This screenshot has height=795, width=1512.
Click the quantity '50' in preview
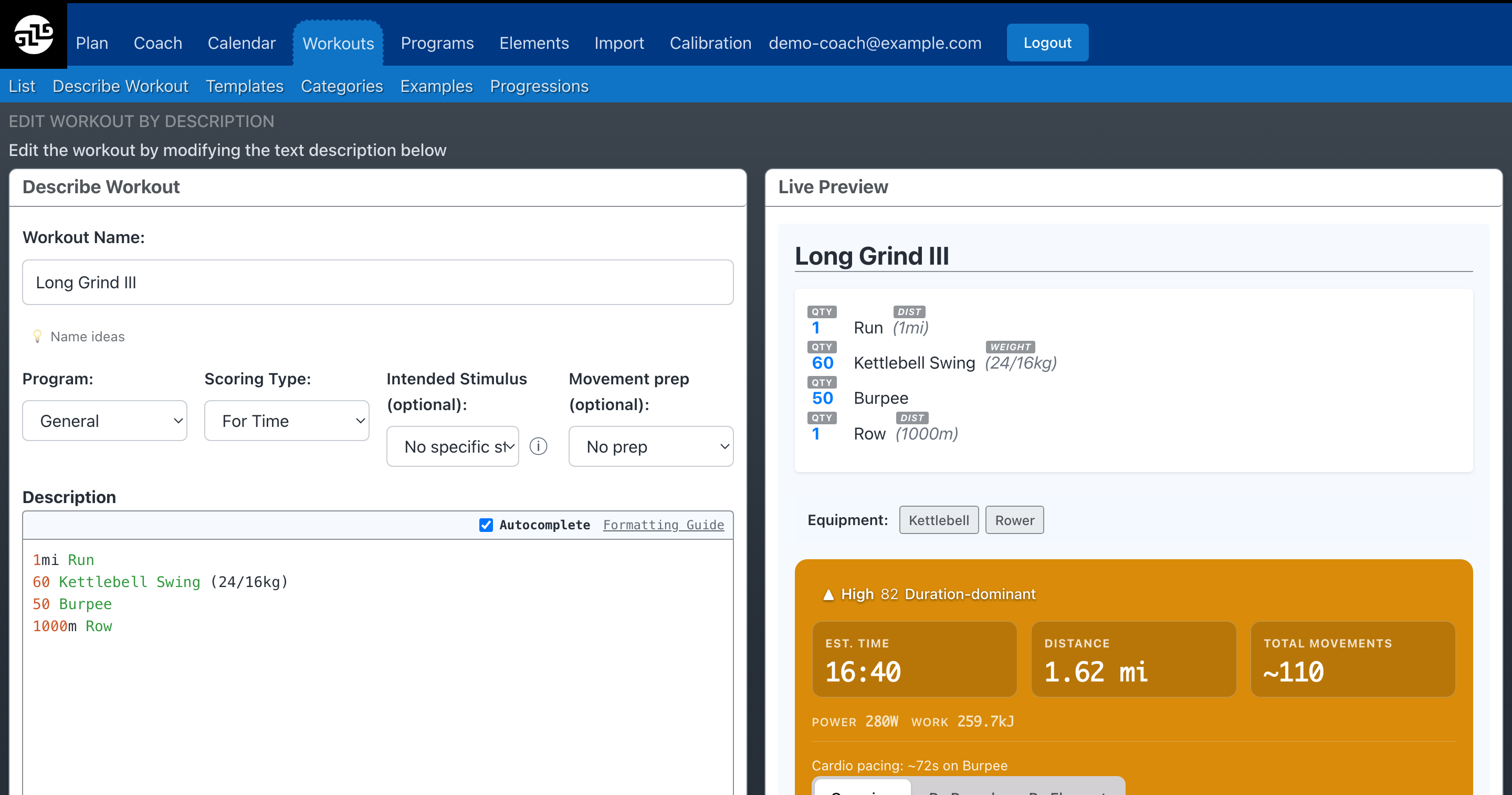[822, 398]
